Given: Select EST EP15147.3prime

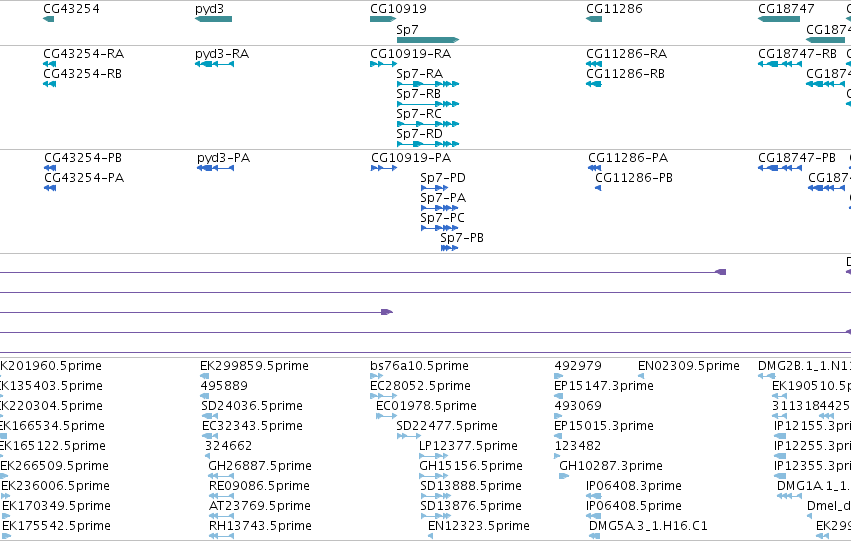Looking at the screenshot, I should (558, 396).
